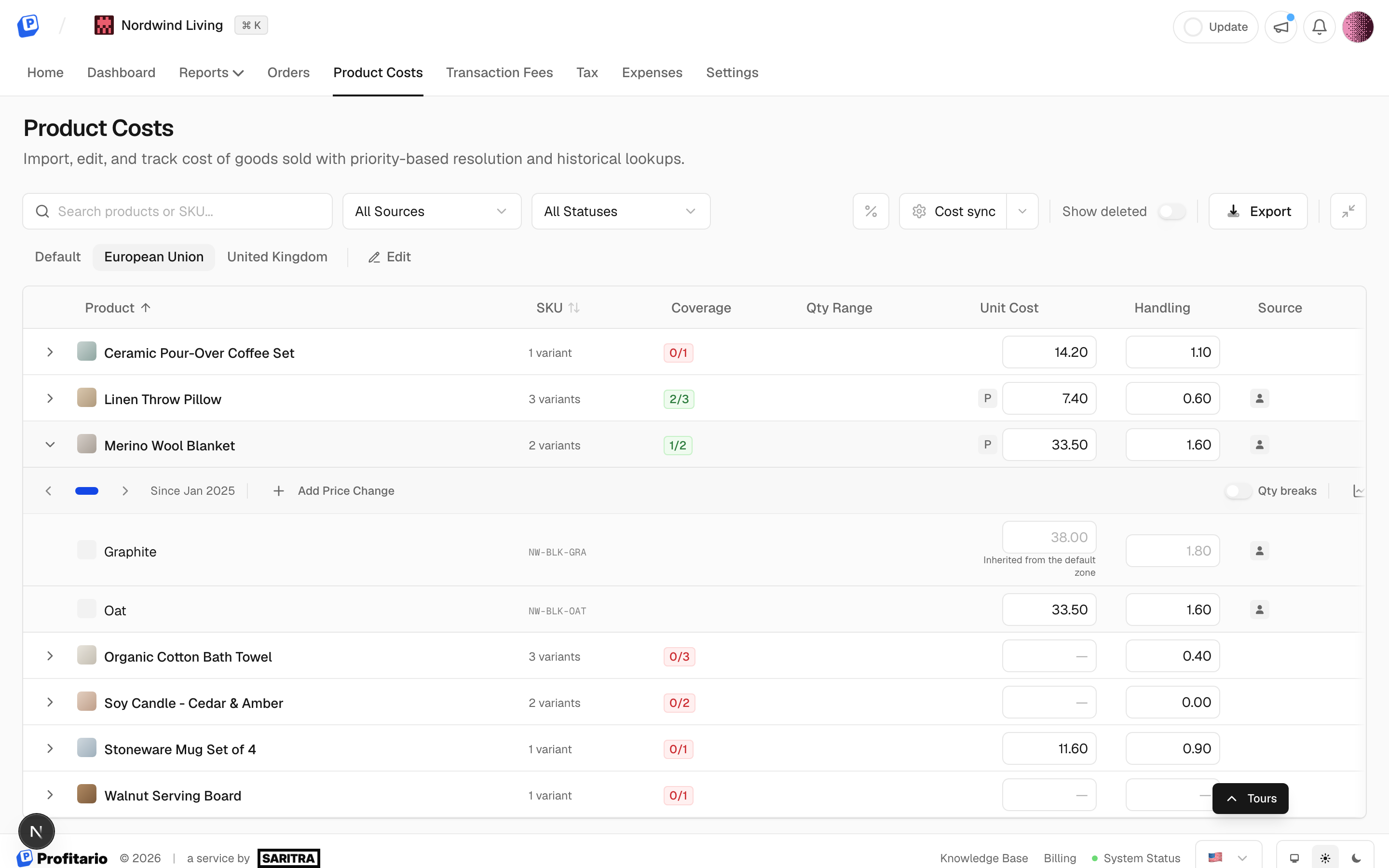Click the collapse view arrows icon
Screen dimensions: 1389x868
coord(1348,211)
